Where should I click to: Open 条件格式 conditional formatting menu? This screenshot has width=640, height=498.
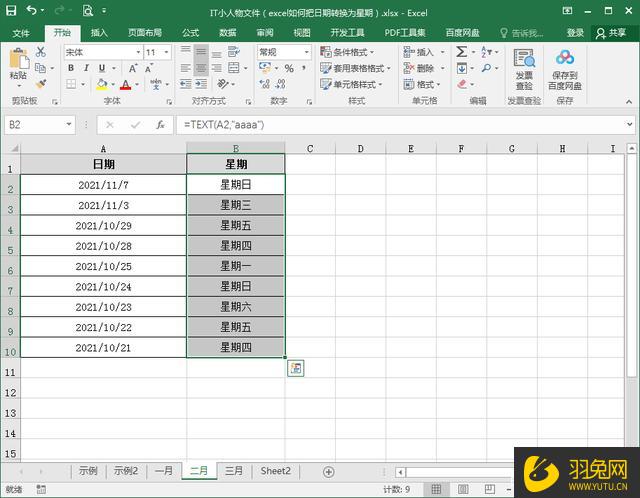(347, 52)
